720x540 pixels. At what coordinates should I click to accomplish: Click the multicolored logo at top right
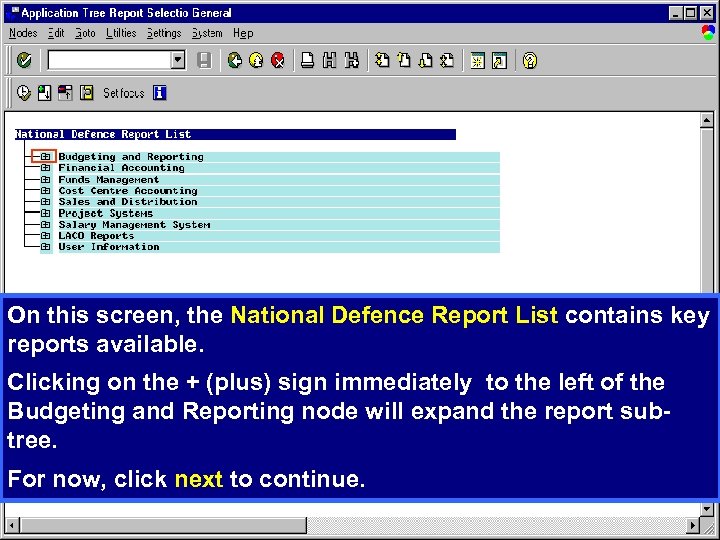click(x=708, y=33)
